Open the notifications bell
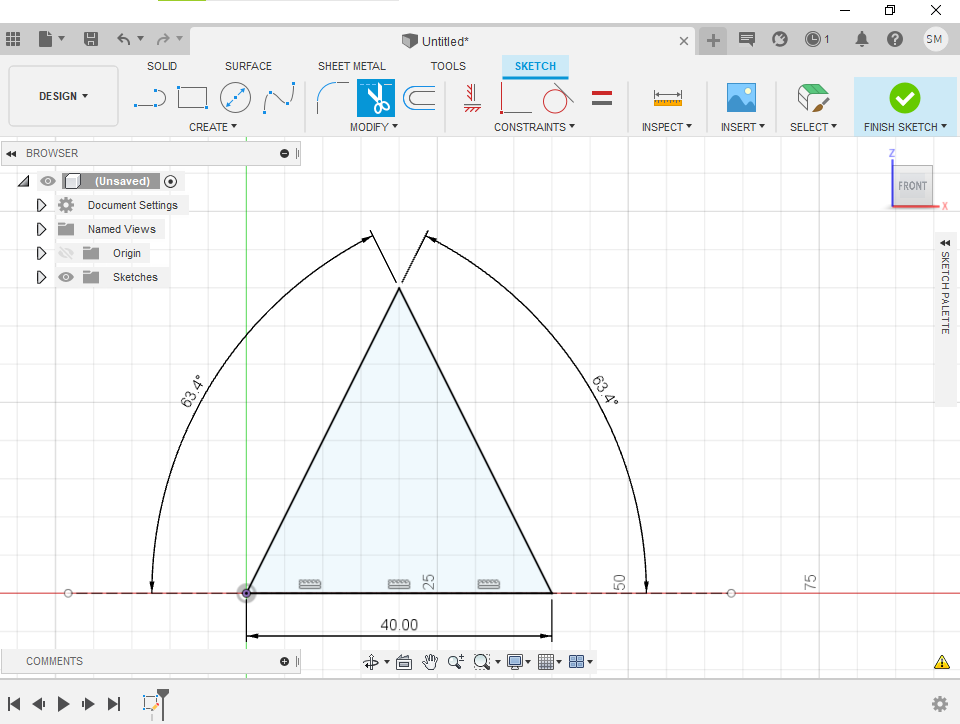 click(861, 39)
